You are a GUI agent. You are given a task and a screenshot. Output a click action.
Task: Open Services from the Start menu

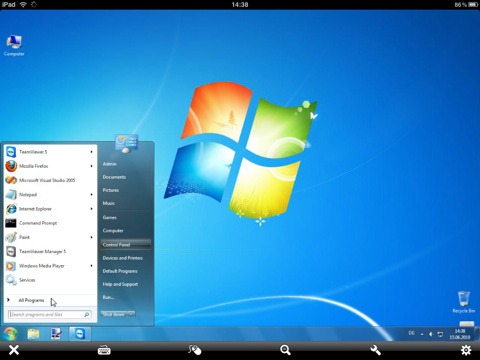coord(49,280)
